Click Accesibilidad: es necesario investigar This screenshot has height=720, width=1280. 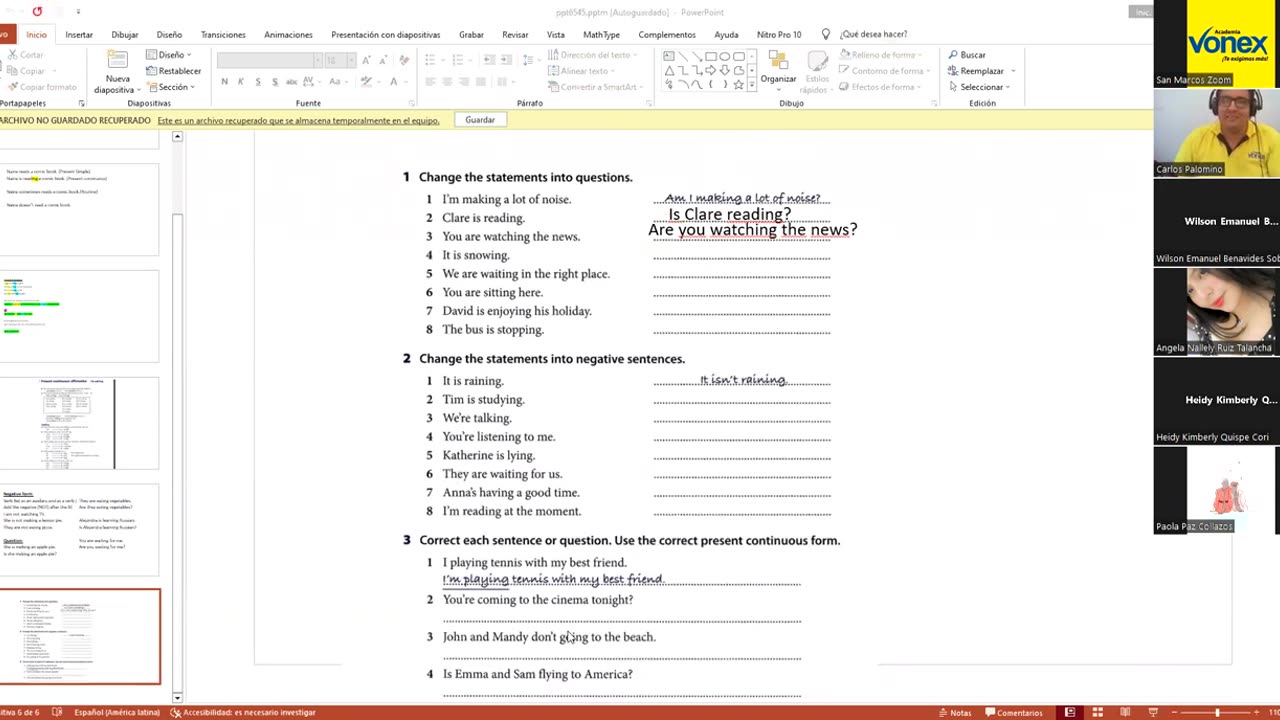(x=243, y=712)
